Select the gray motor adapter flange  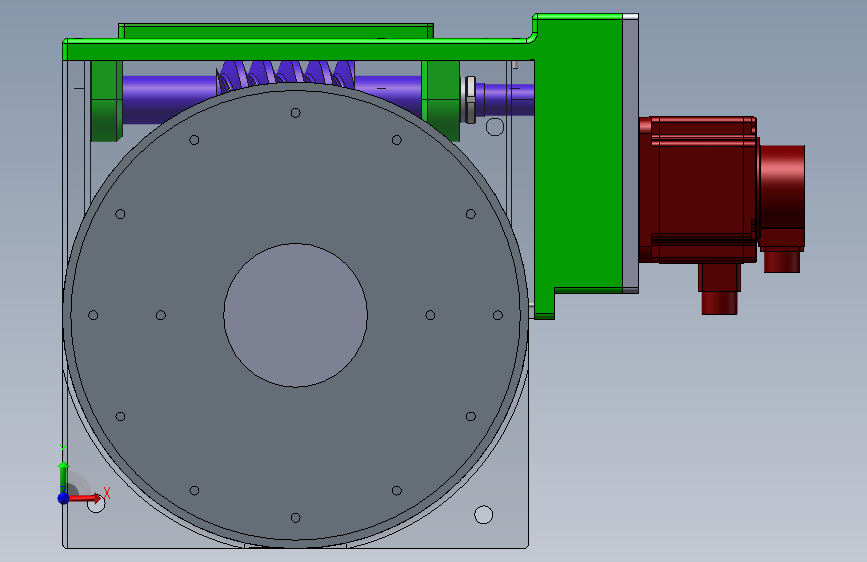(x=631, y=154)
